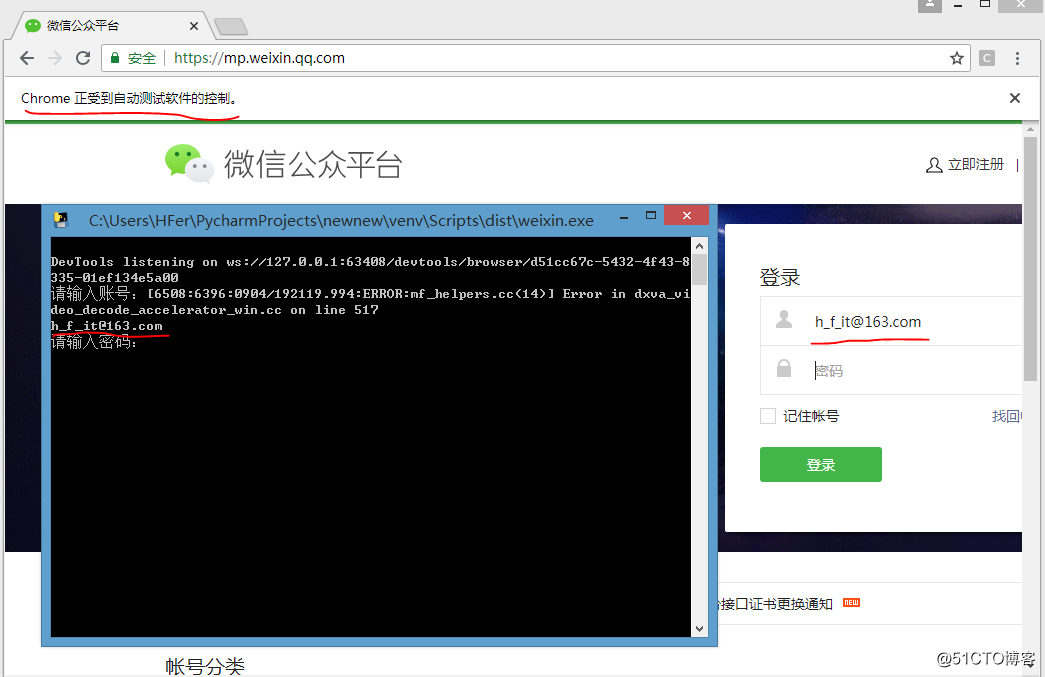
Task: Click the 微信公众平台 page title text
Action: click(x=313, y=164)
